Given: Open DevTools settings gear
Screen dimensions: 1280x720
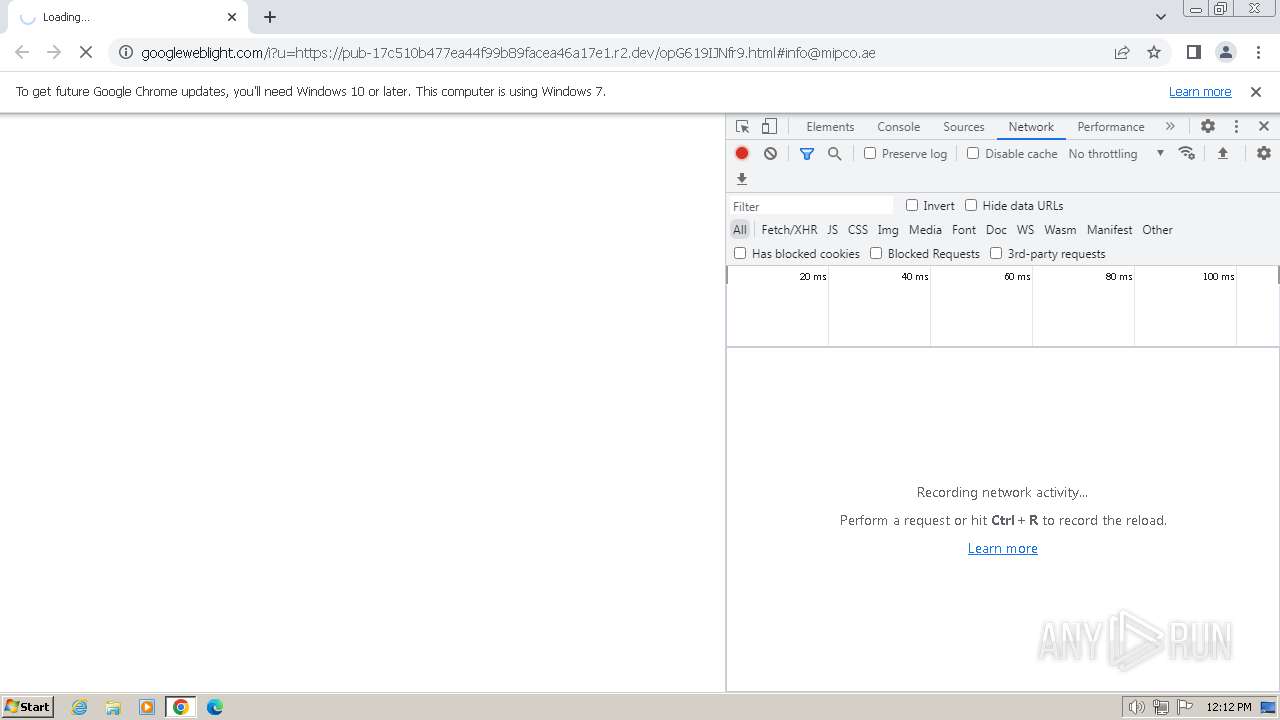Looking at the screenshot, I should tap(1208, 127).
